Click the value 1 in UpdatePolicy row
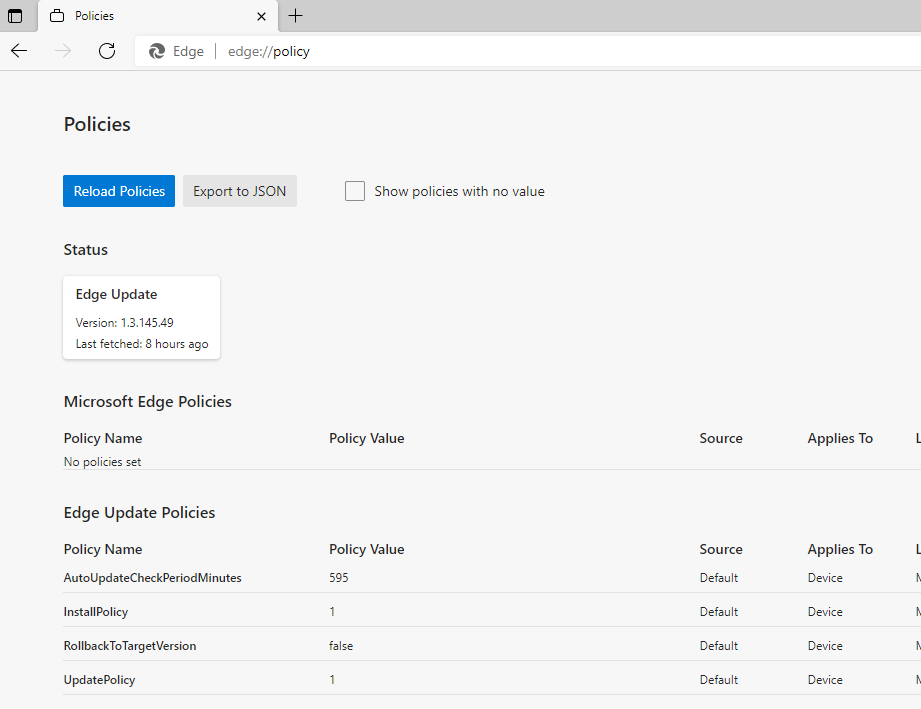The image size is (921, 709). [x=332, y=680]
